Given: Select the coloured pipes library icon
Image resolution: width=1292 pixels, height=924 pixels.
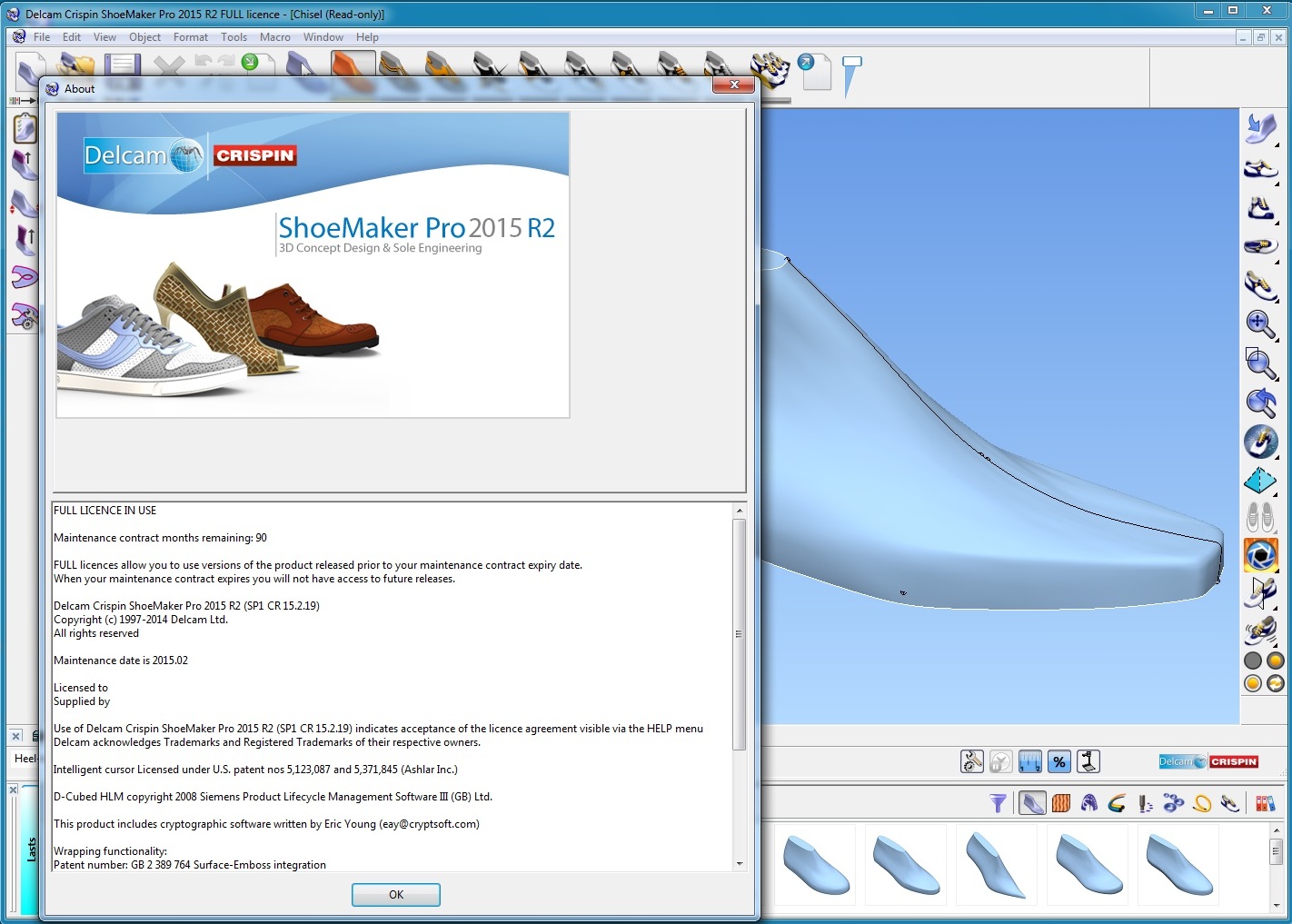Looking at the screenshot, I should pos(1118,803).
